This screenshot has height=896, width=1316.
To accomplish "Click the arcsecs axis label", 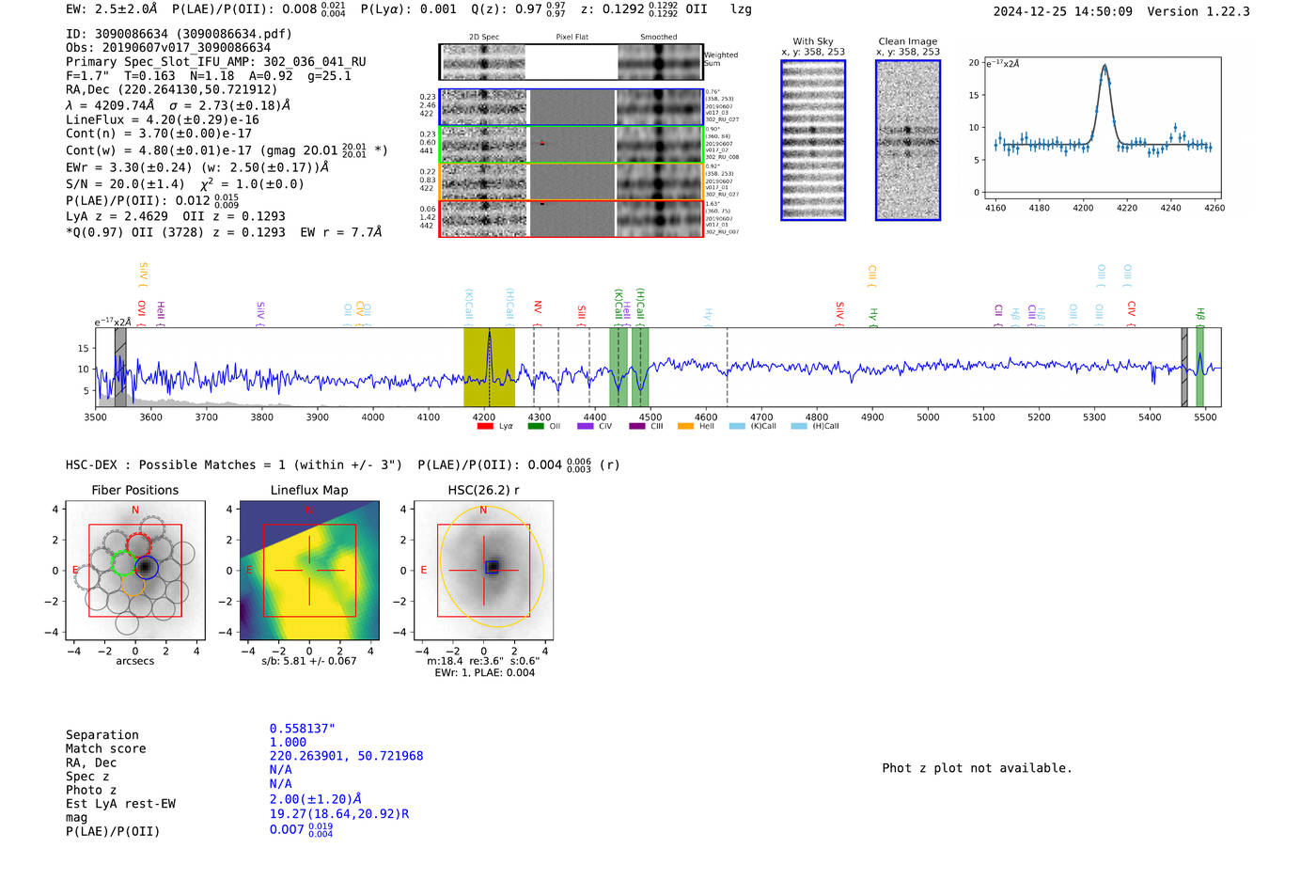I will click(135, 661).
